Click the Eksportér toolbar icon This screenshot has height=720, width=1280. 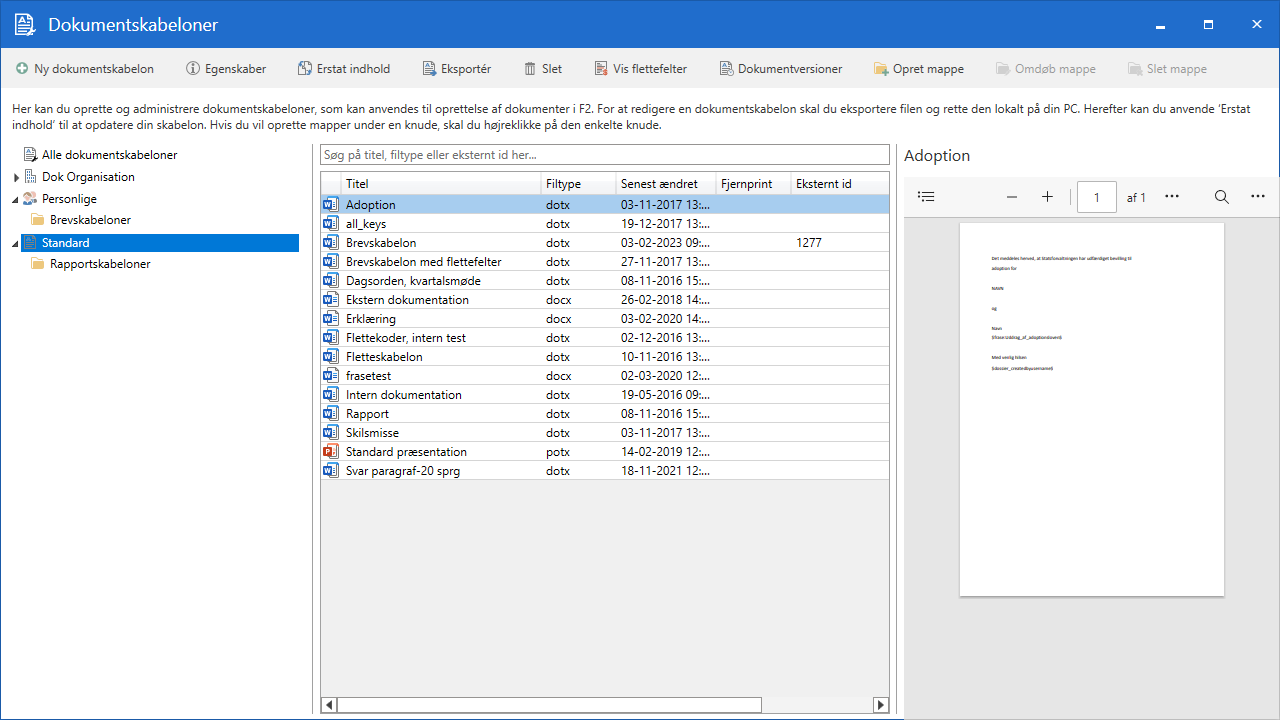pyautogui.click(x=430, y=69)
